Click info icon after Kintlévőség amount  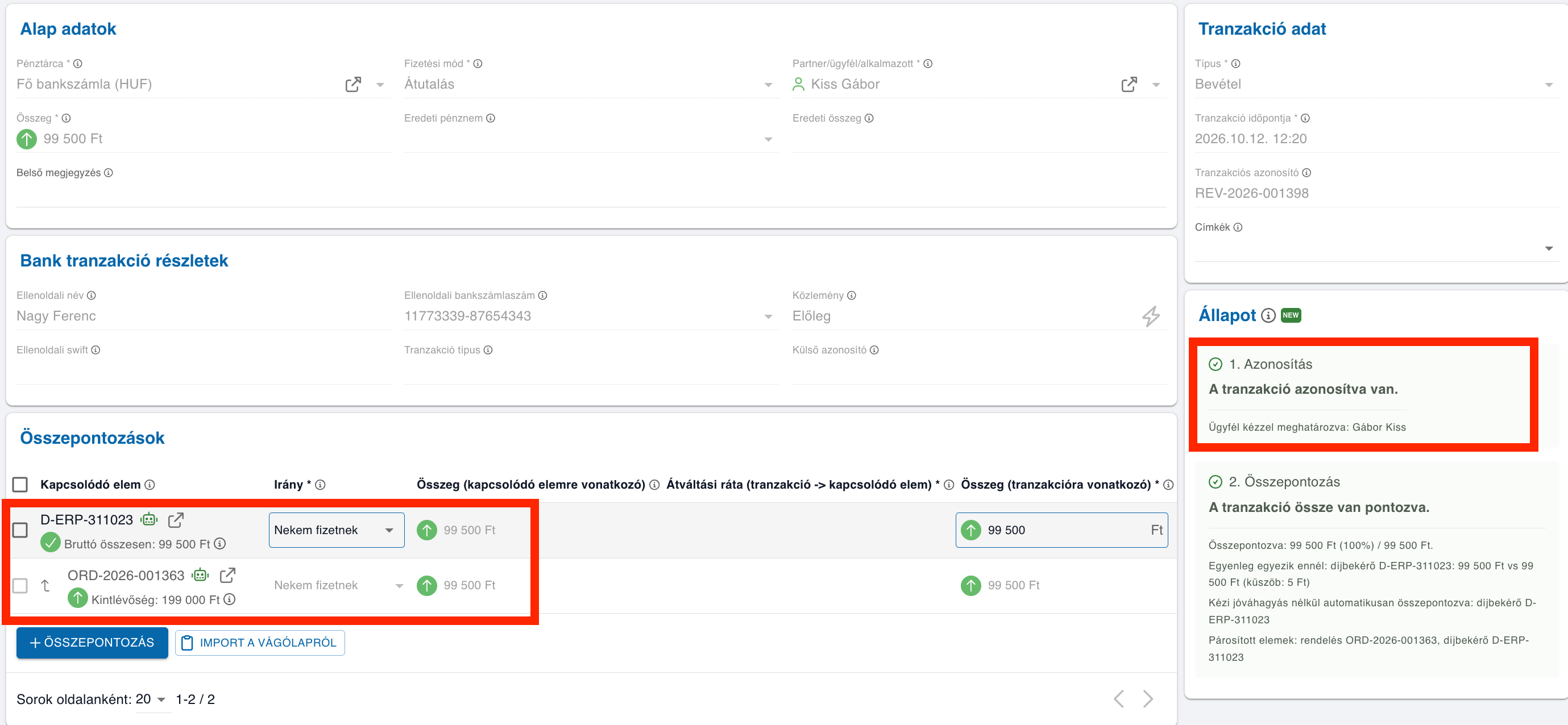pyautogui.click(x=230, y=599)
